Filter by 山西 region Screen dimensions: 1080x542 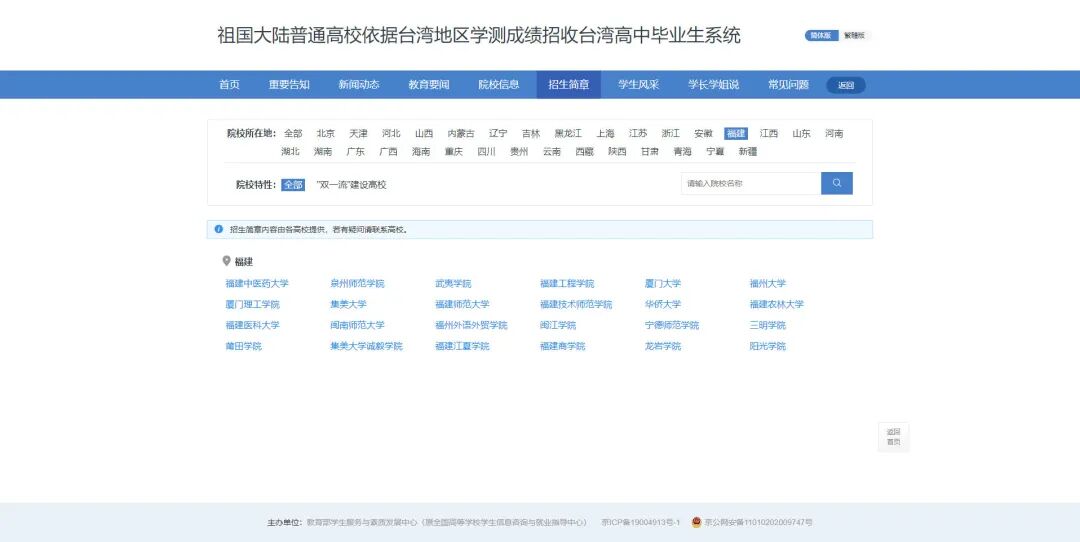(x=424, y=134)
